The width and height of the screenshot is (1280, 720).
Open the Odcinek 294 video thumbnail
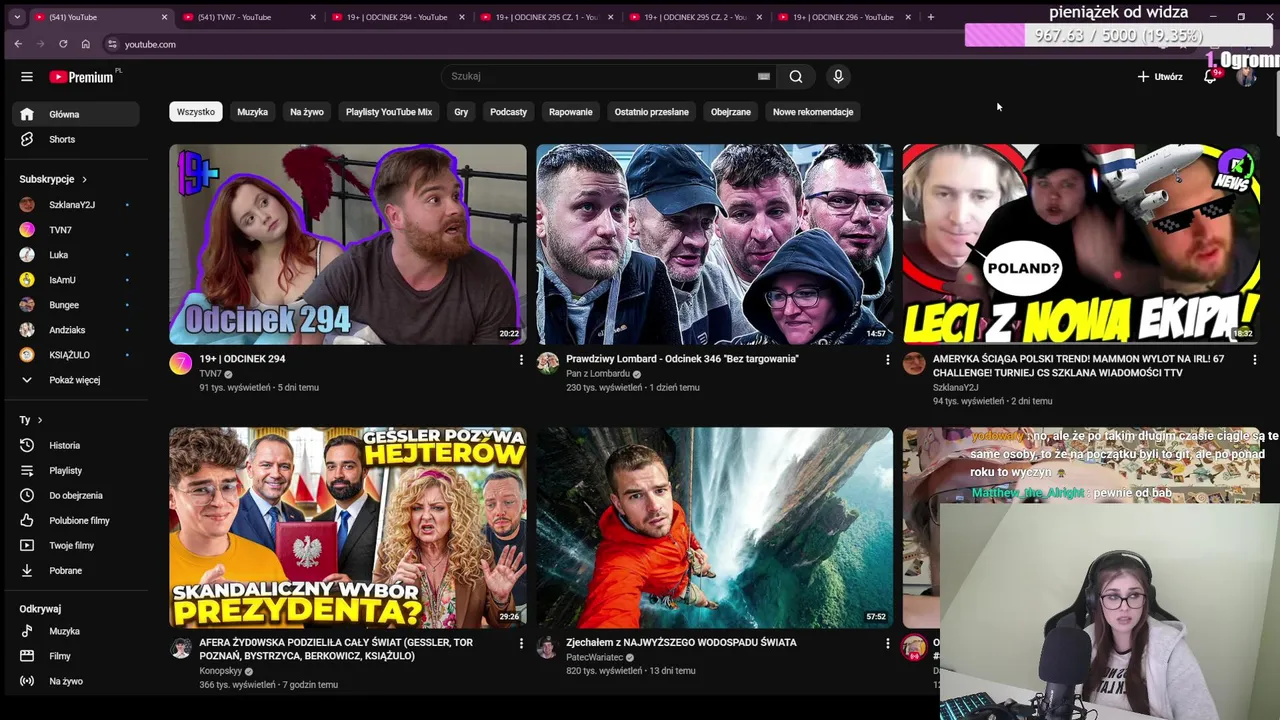pyautogui.click(x=347, y=244)
